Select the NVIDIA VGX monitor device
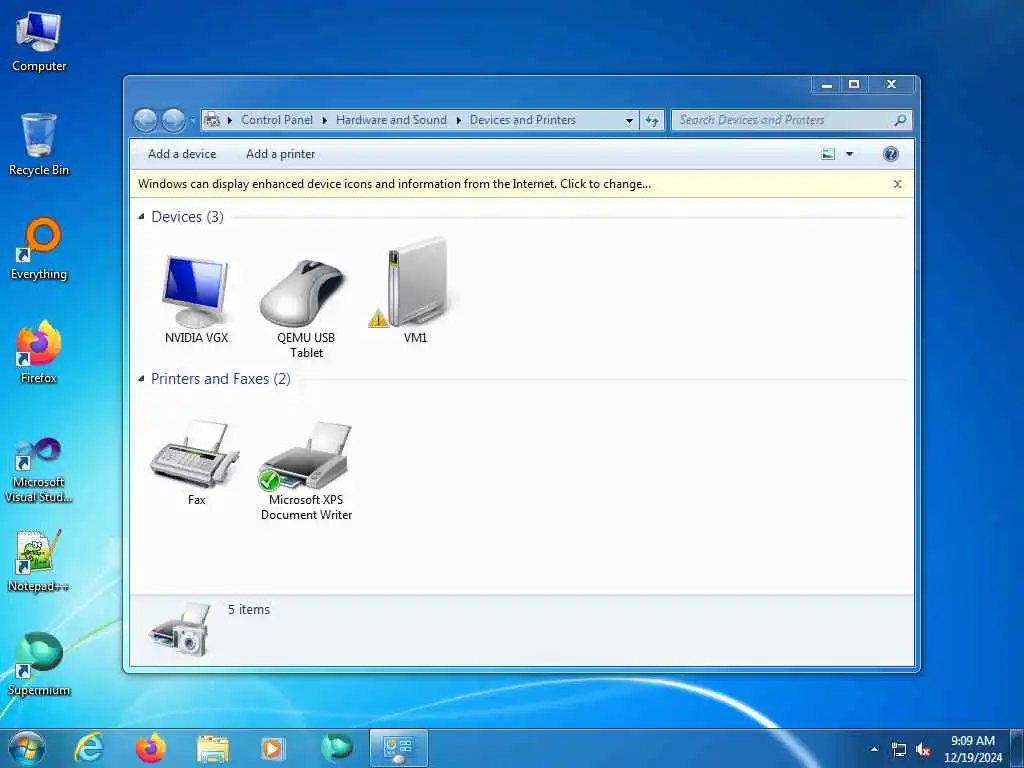Image resolution: width=1024 pixels, height=768 pixels. click(196, 300)
